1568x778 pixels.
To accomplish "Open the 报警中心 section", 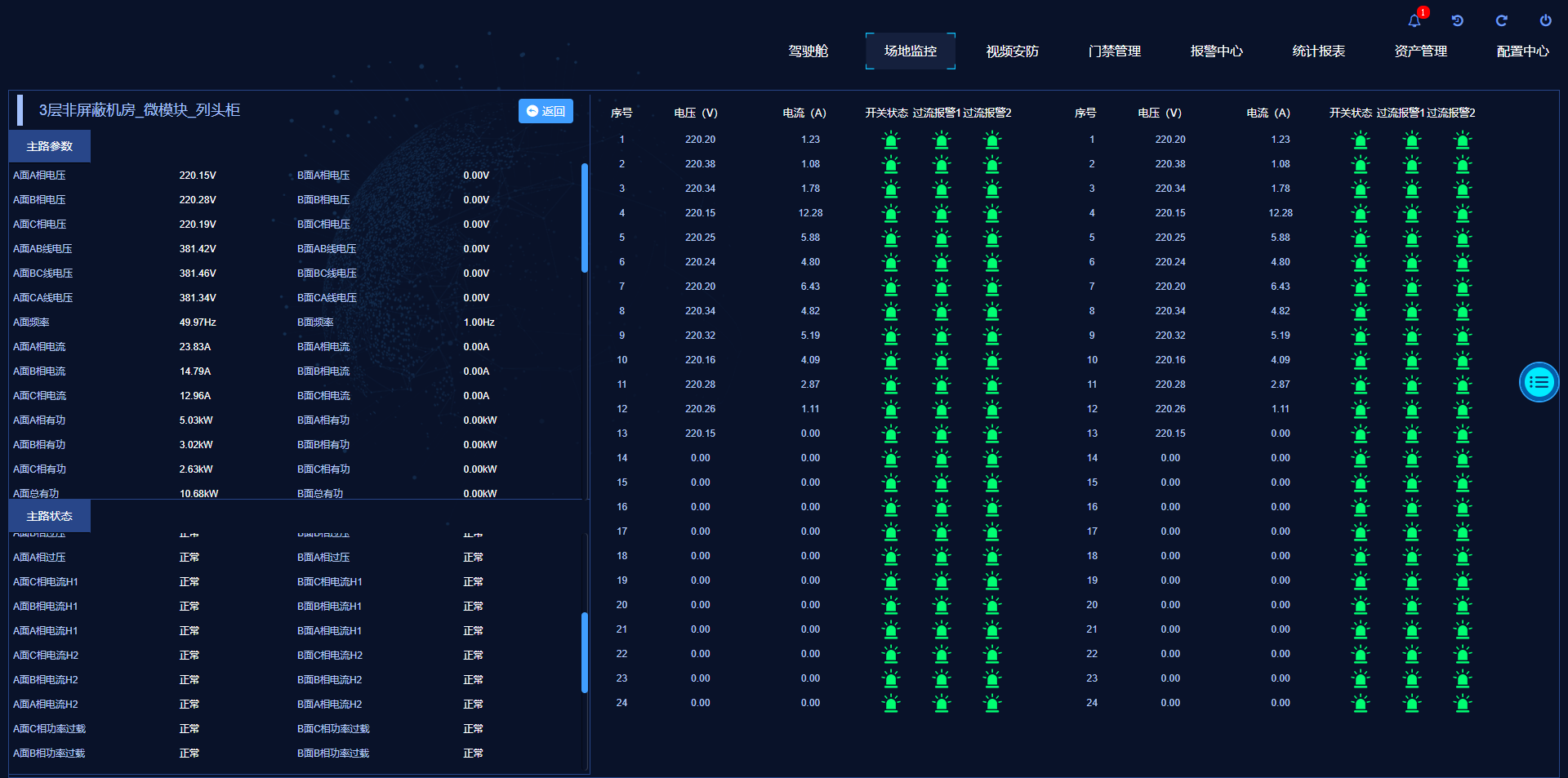I will click(1217, 51).
